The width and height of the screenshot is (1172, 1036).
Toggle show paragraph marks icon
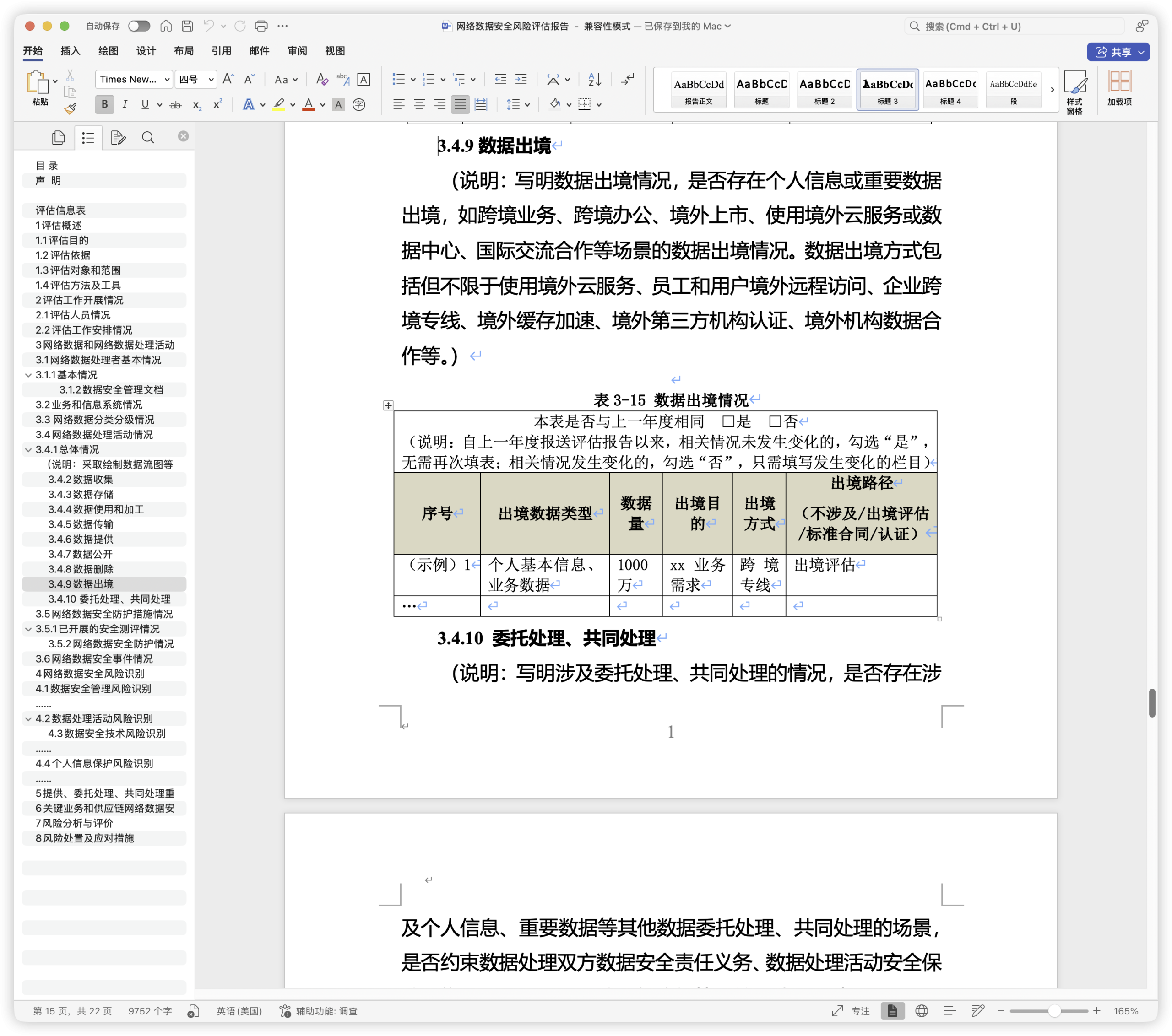627,80
